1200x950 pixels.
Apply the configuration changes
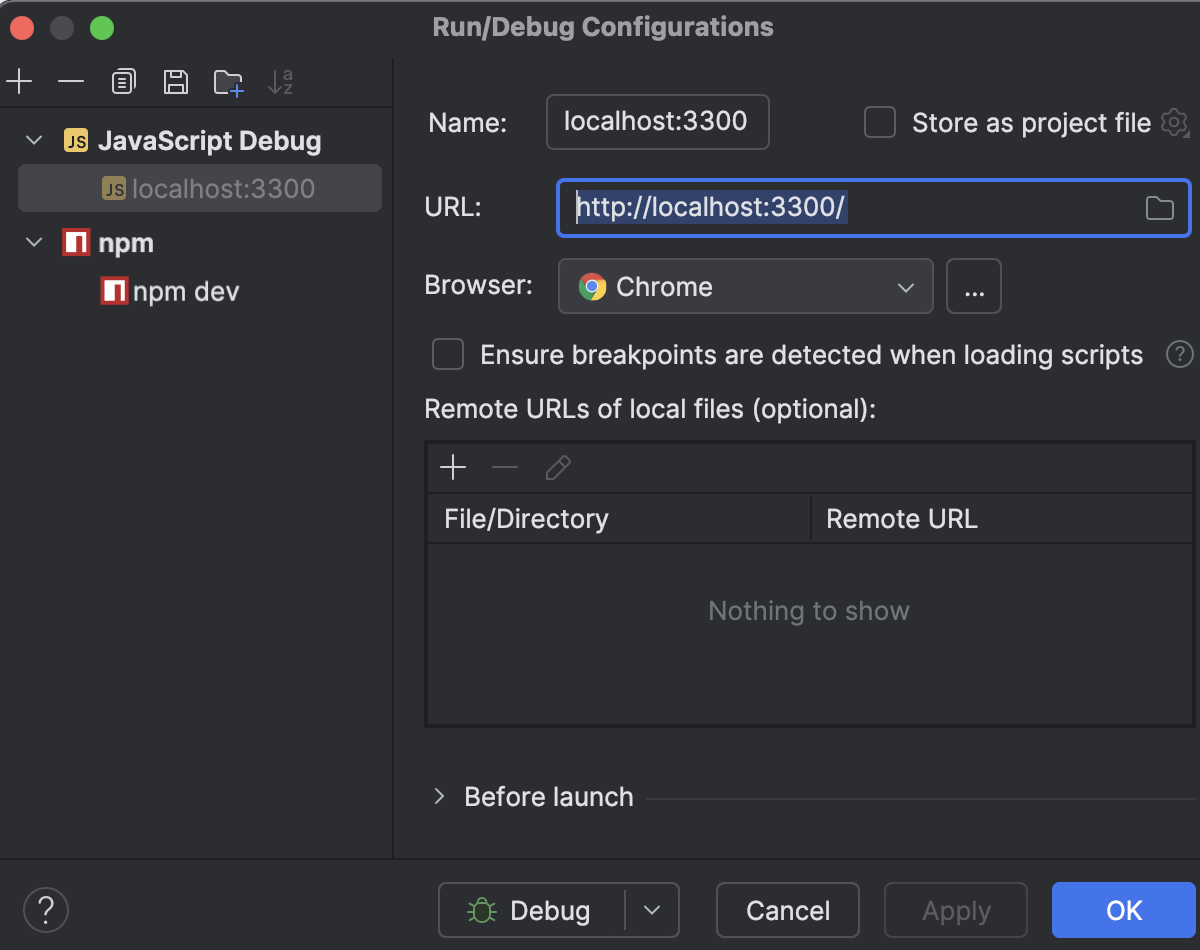click(x=955, y=910)
